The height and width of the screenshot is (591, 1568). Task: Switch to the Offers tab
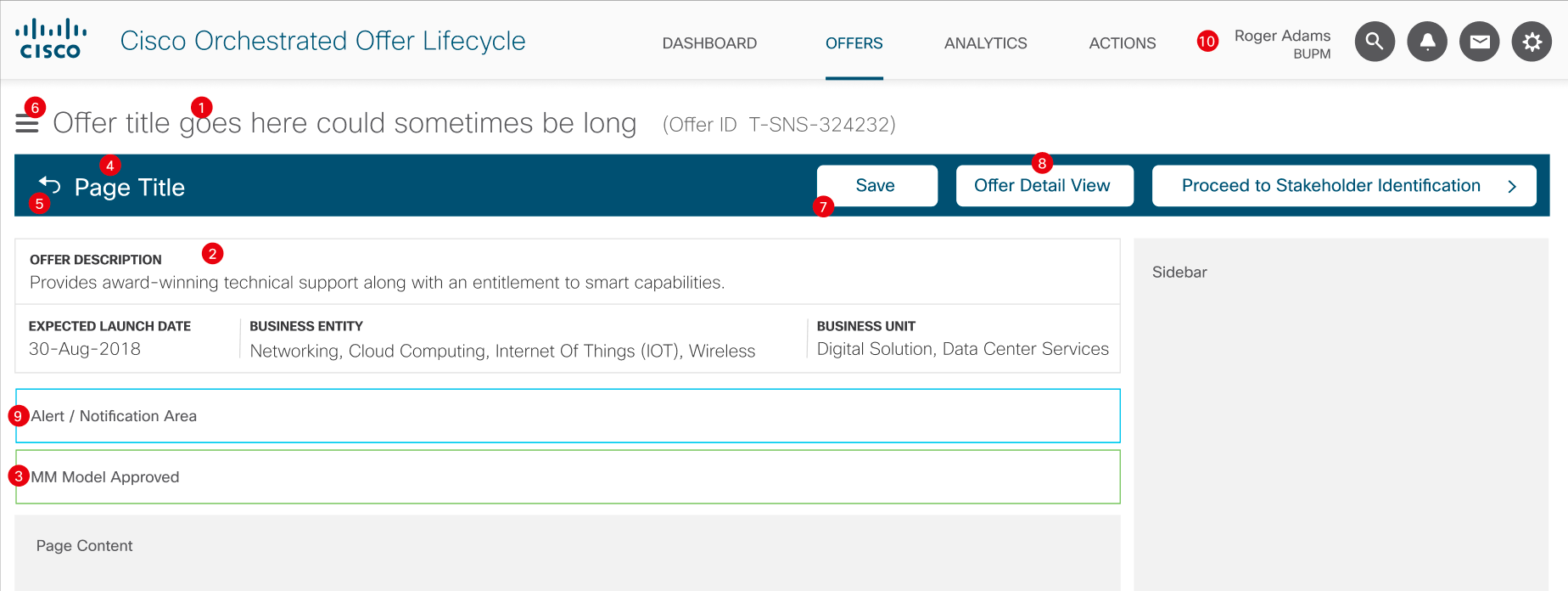(x=854, y=43)
